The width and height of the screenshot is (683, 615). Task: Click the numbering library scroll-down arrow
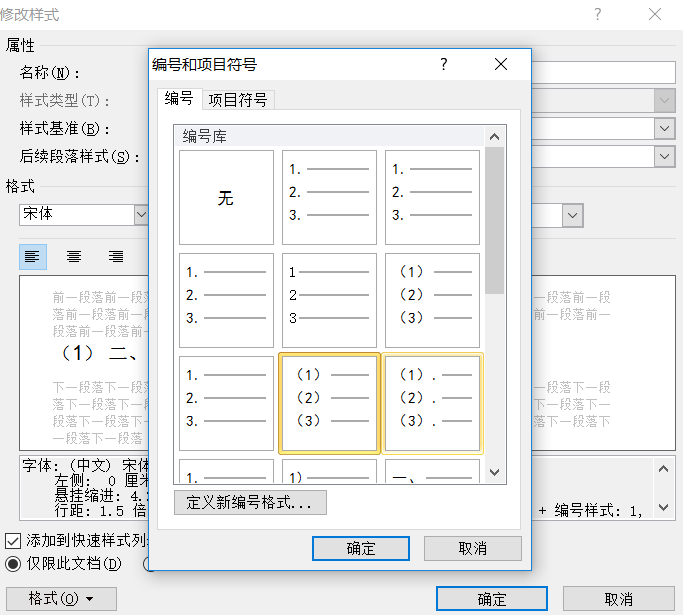click(x=494, y=473)
